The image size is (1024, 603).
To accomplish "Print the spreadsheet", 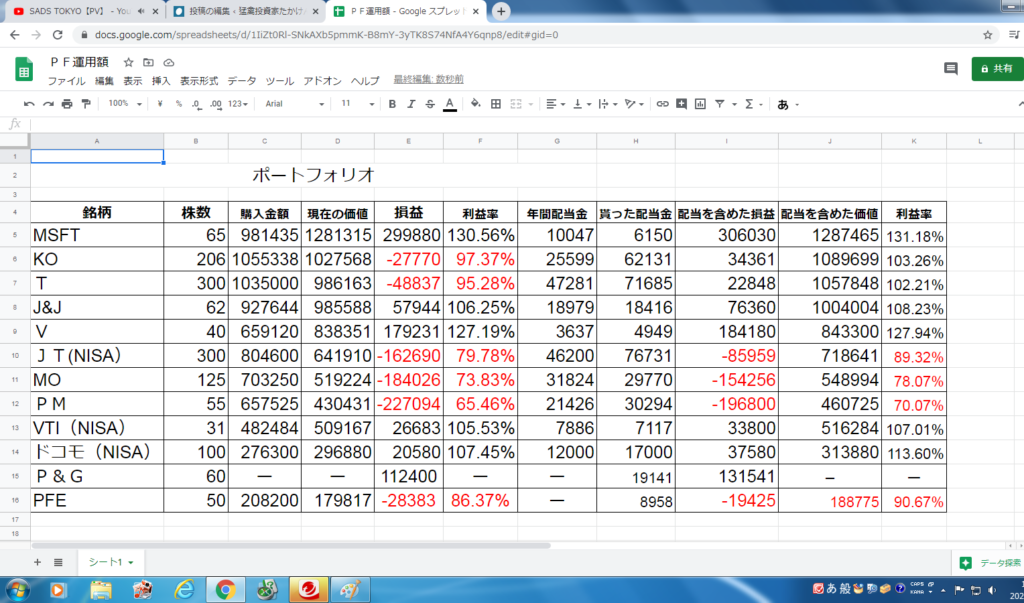I will coord(67,104).
